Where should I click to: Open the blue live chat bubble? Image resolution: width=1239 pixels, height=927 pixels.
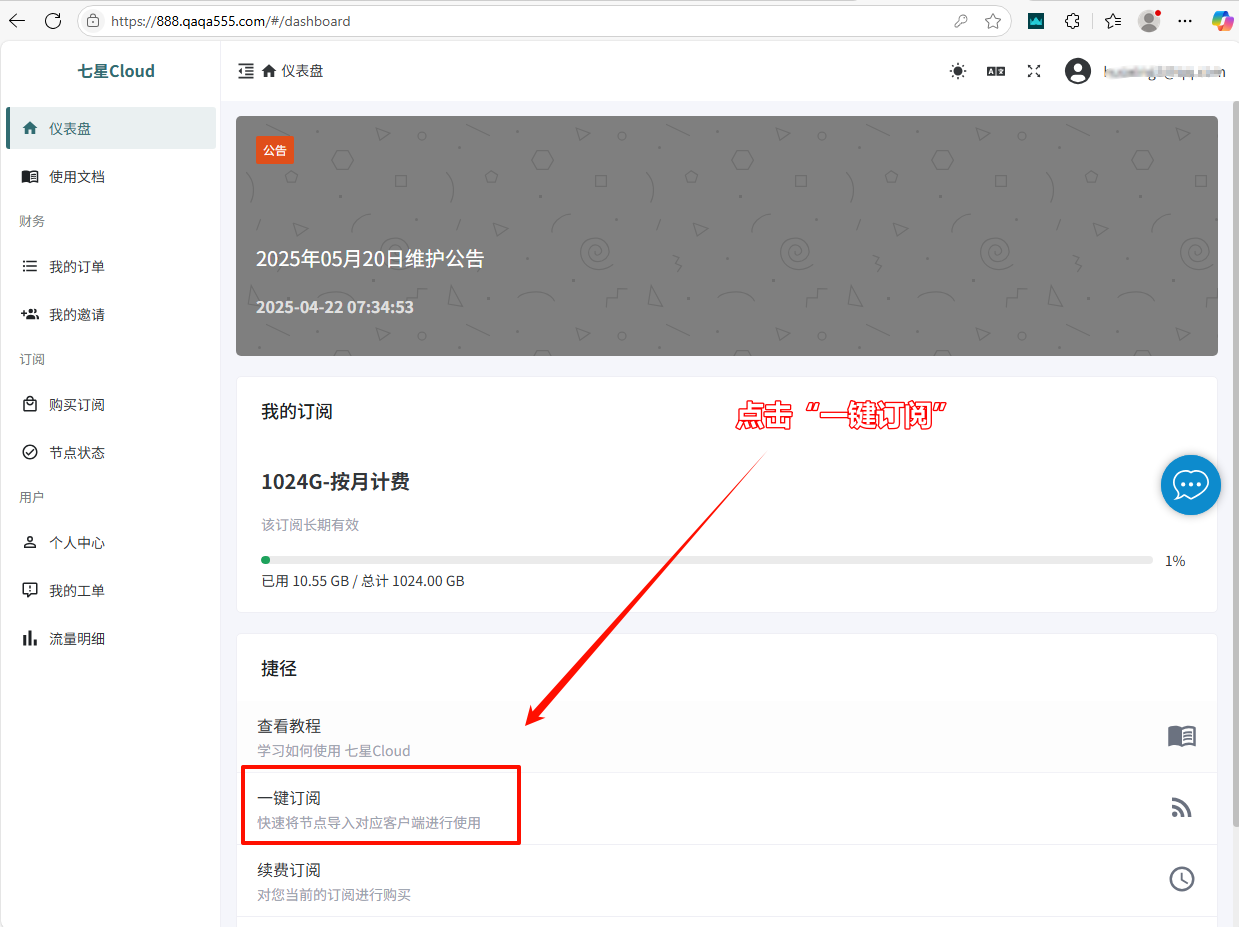[x=1190, y=485]
